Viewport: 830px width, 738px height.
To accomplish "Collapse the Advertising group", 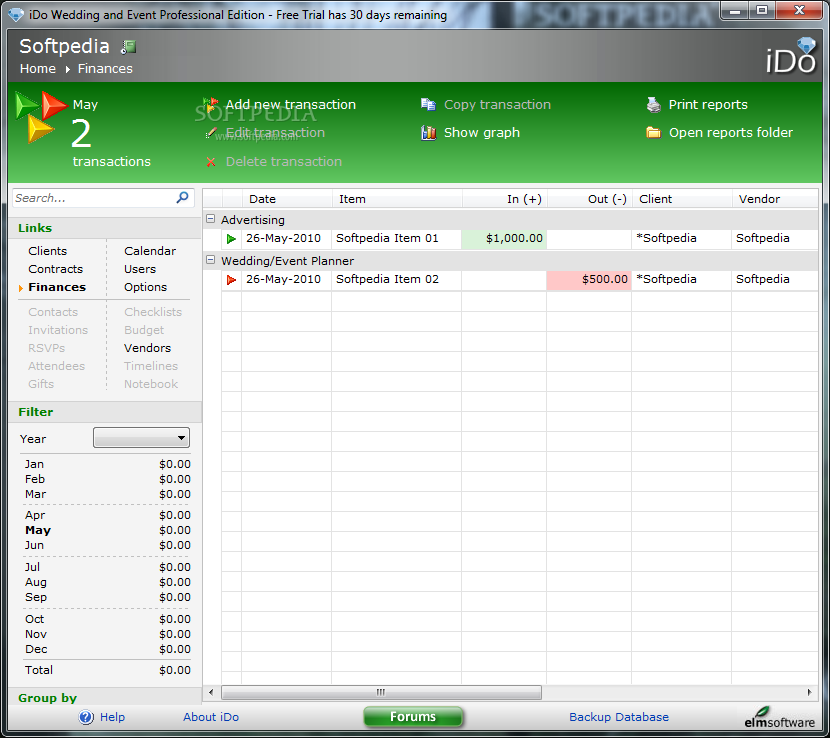I will point(211,219).
